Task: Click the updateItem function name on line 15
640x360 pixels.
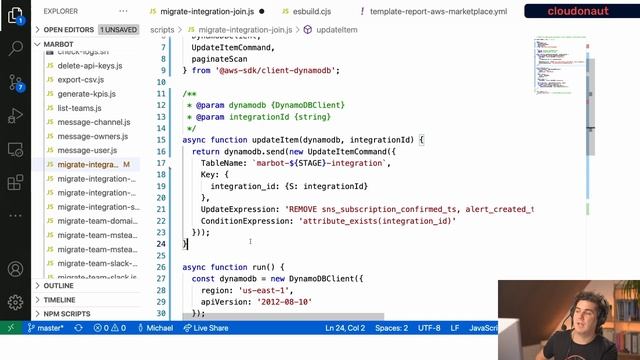Action: pyautogui.click(x=275, y=140)
